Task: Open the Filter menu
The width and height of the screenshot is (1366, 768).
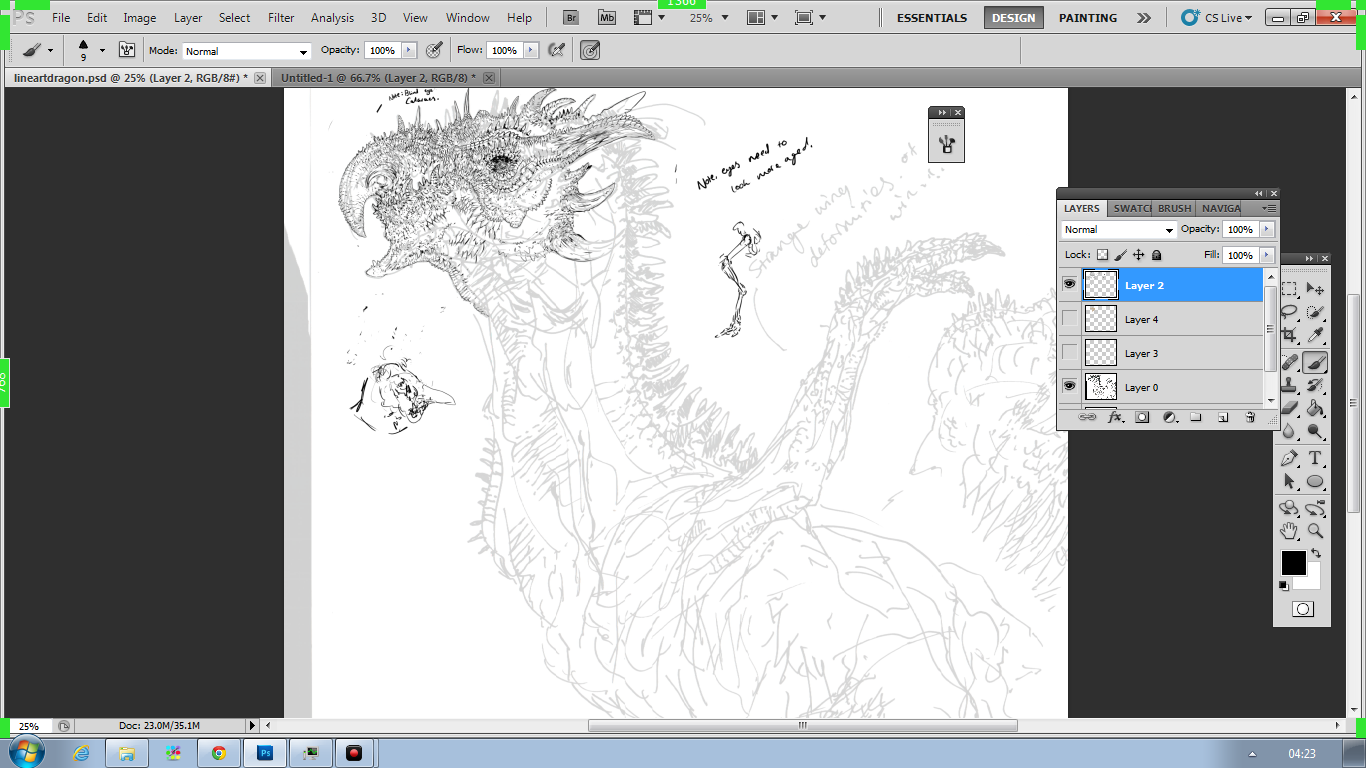Action: pyautogui.click(x=281, y=17)
